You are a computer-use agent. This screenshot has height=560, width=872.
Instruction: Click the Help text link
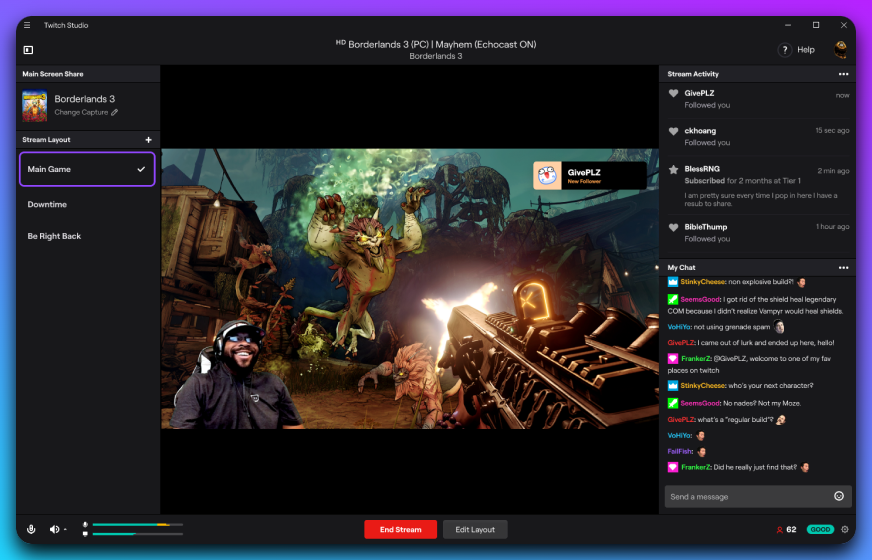pyautogui.click(x=806, y=49)
